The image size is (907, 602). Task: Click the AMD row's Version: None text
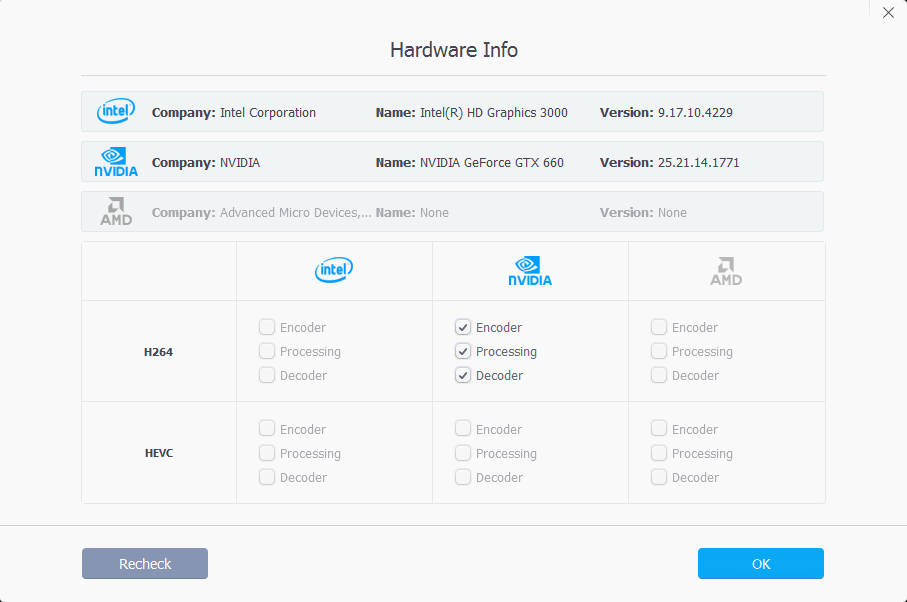(x=643, y=213)
